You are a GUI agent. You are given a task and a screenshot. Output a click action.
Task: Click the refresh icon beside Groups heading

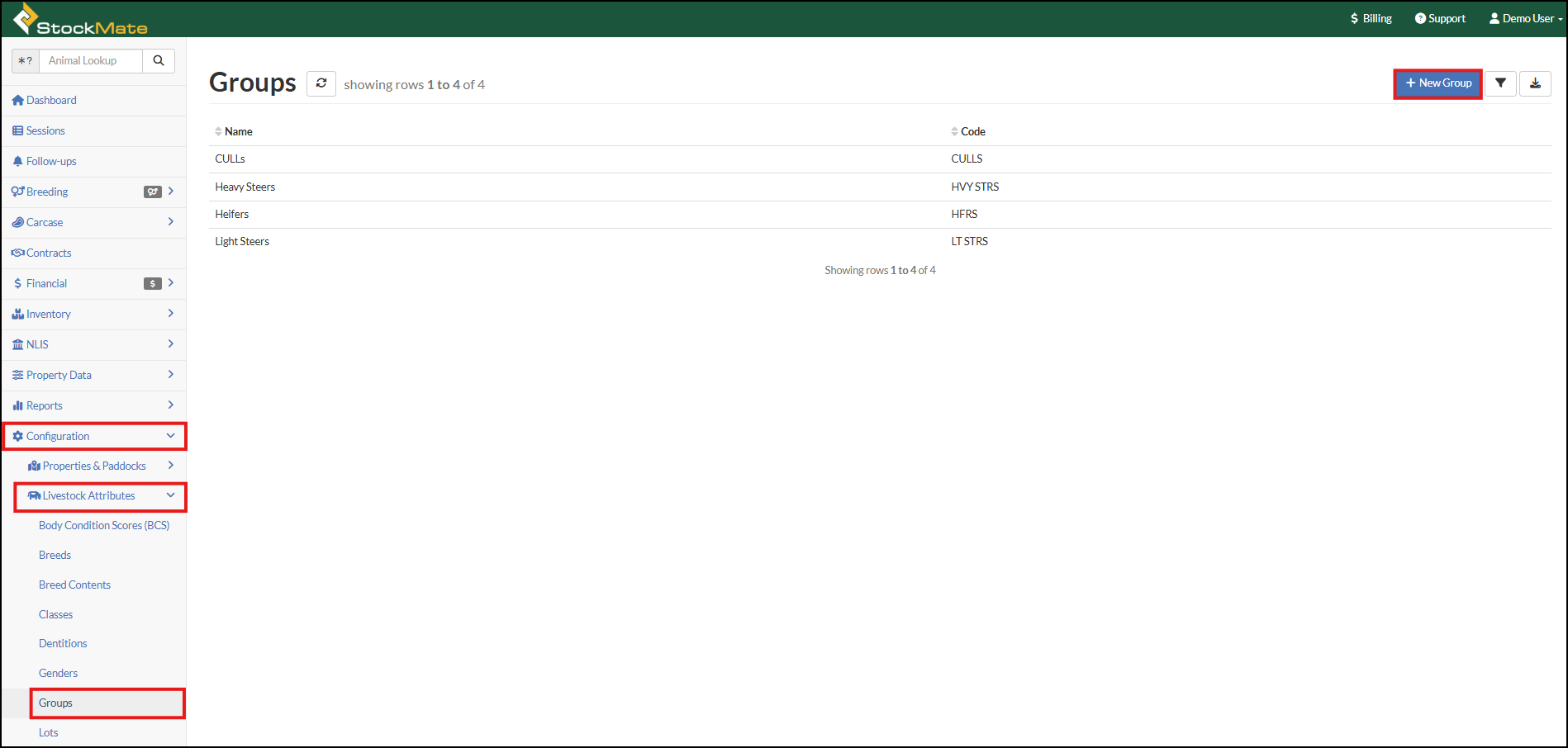coord(321,83)
